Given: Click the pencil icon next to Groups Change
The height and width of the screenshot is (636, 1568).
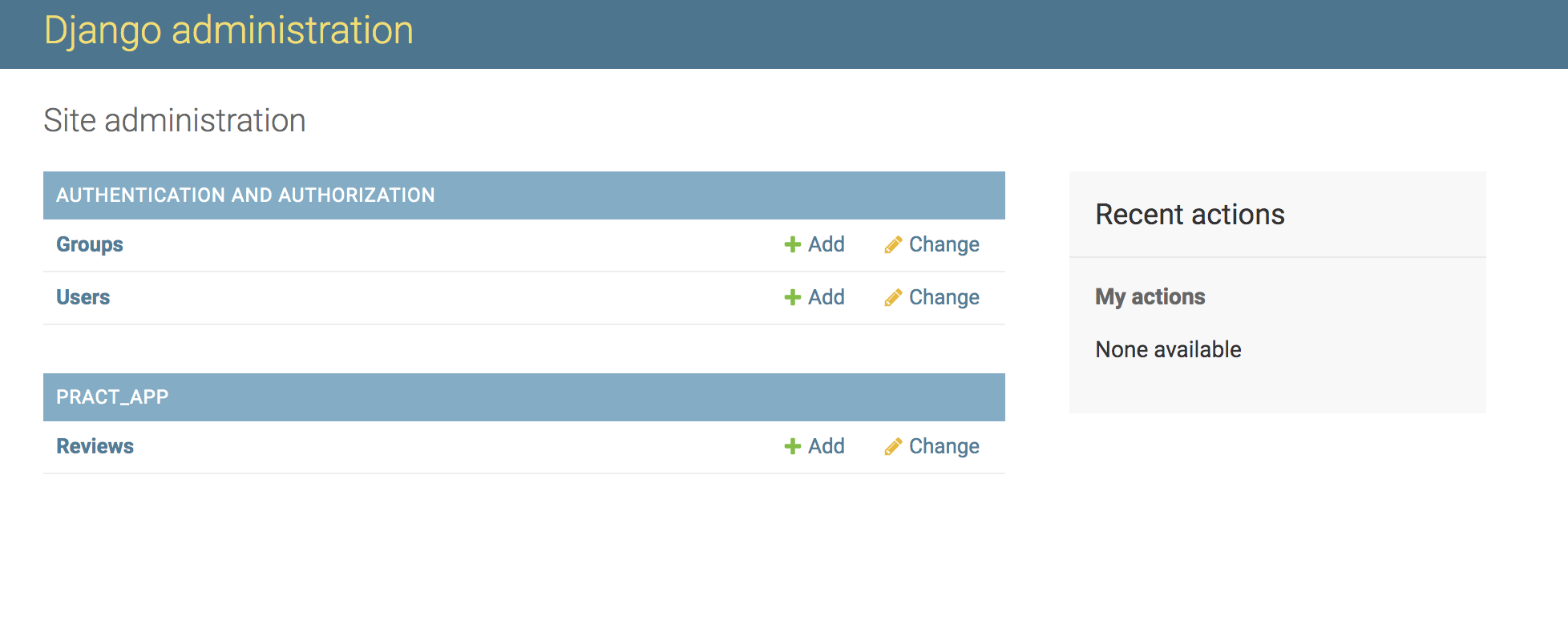Looking at the screenshot, I should 893,244.
